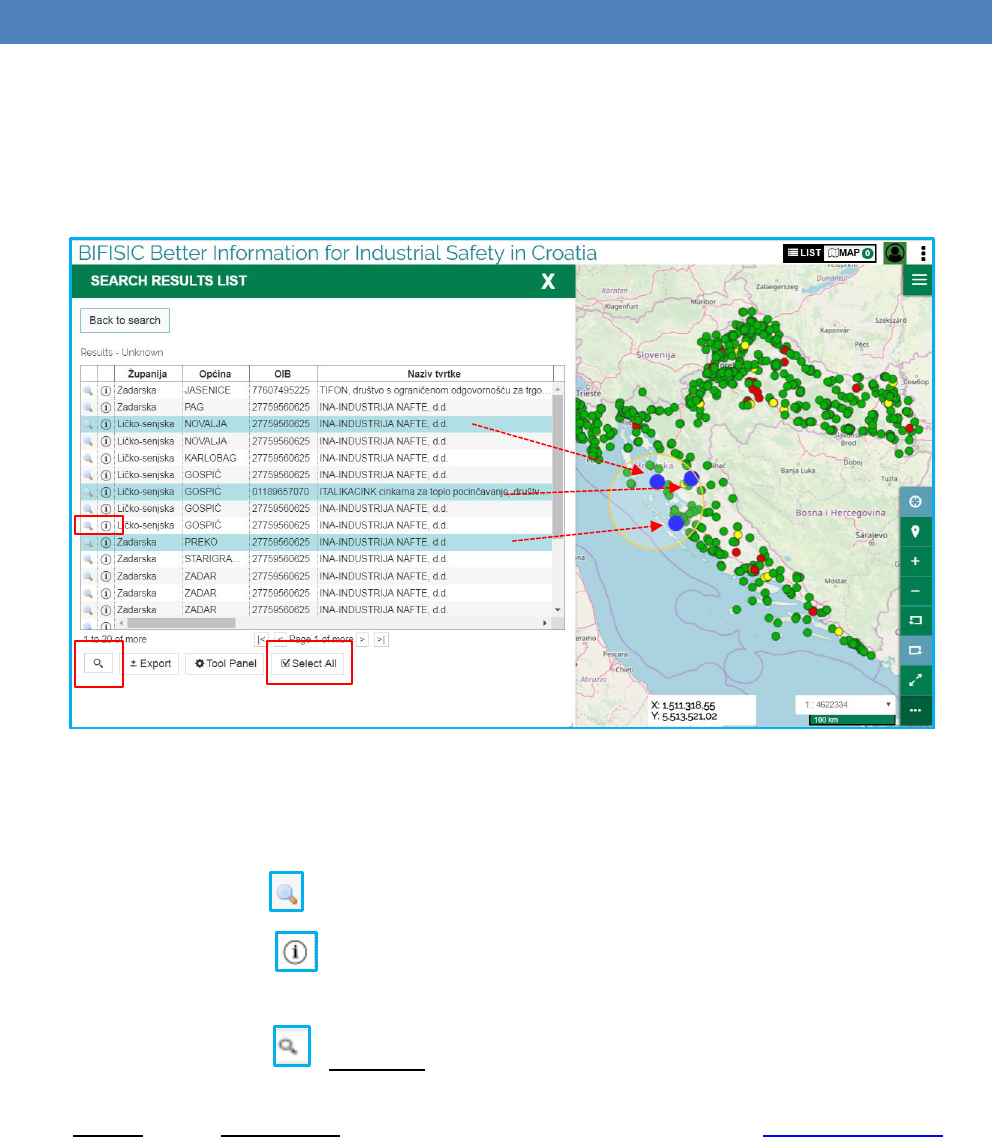The image size is (992, 1137).
Task: Open more map tools ellipsis
Action: pos(915,710)
